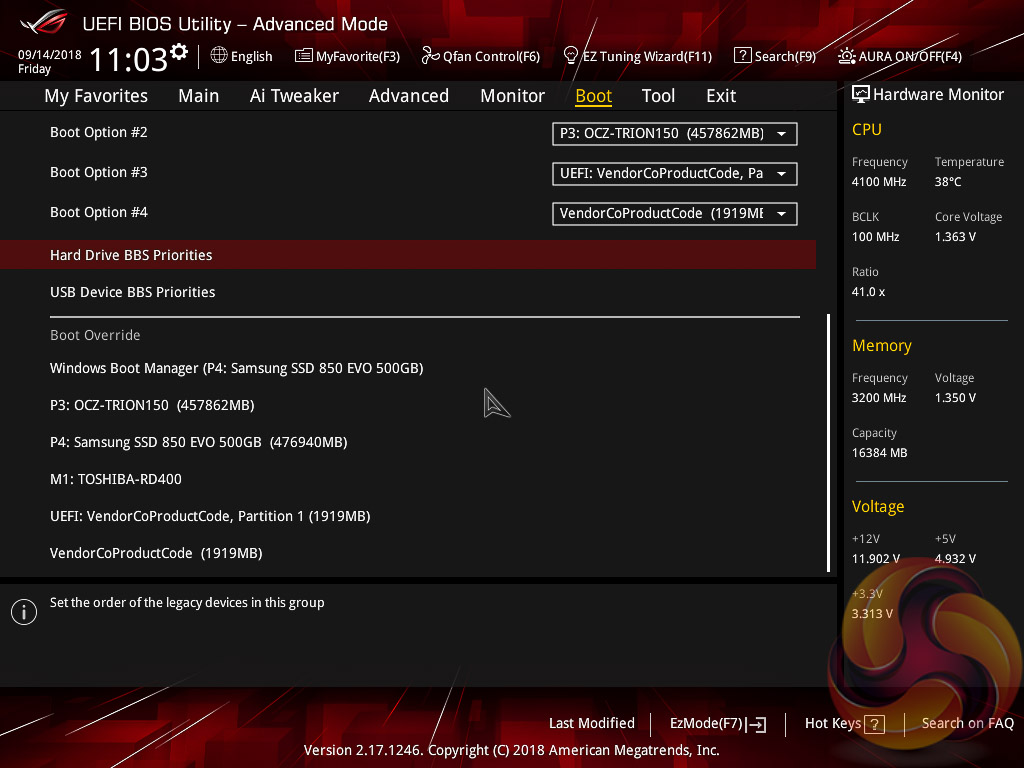The width and height of the screenshot is (1024, 768).
Task: Click Core Voltage value 1.363 V
Action: [x=955, y=237]
